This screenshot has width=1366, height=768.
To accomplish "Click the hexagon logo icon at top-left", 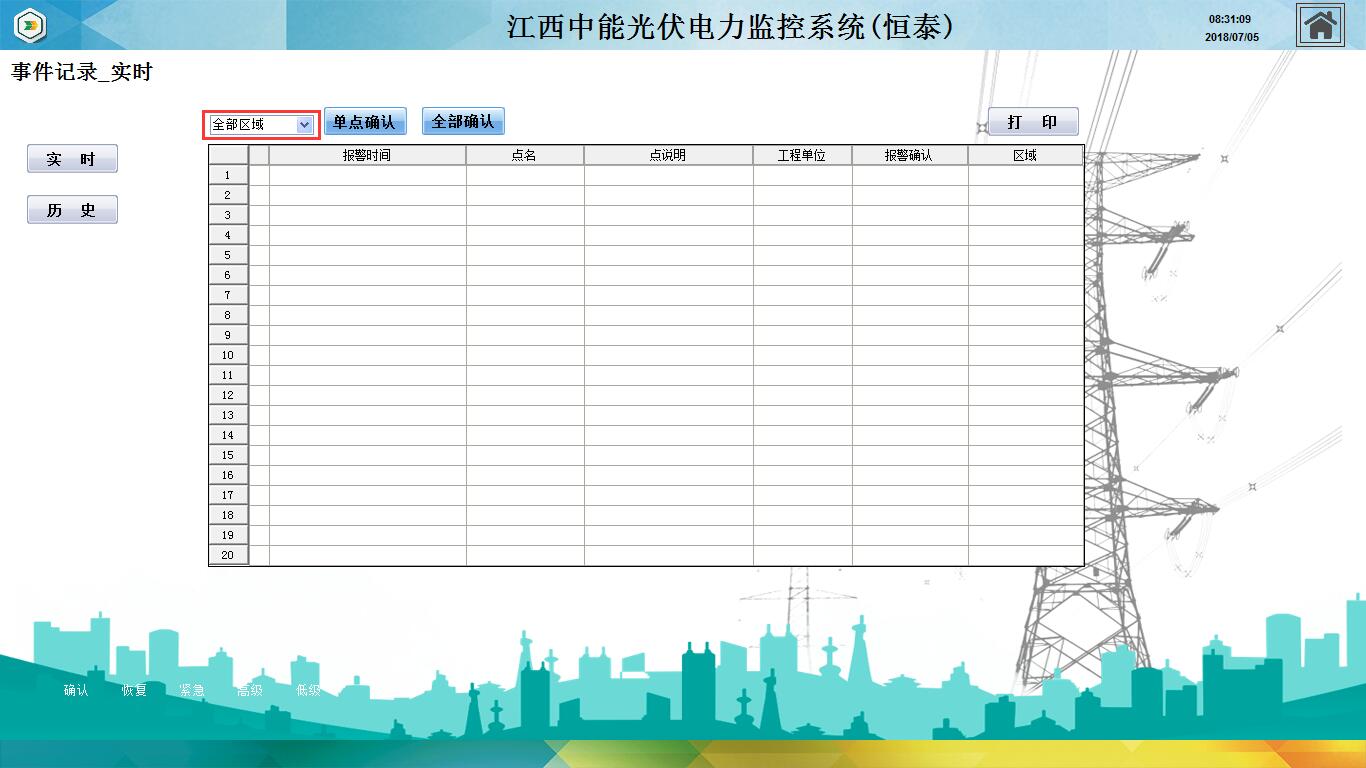I will click(x=32, y=25).
